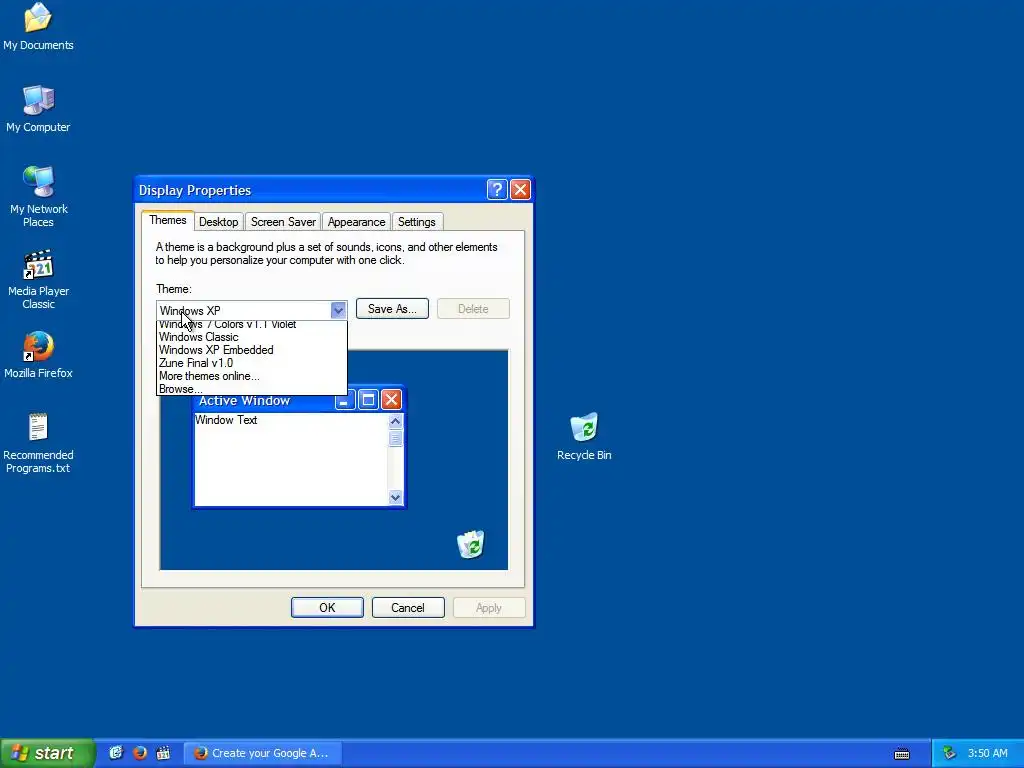Switch to the Themes tab
Viewport: 1024px width, 768px height.
click(168, 220)
